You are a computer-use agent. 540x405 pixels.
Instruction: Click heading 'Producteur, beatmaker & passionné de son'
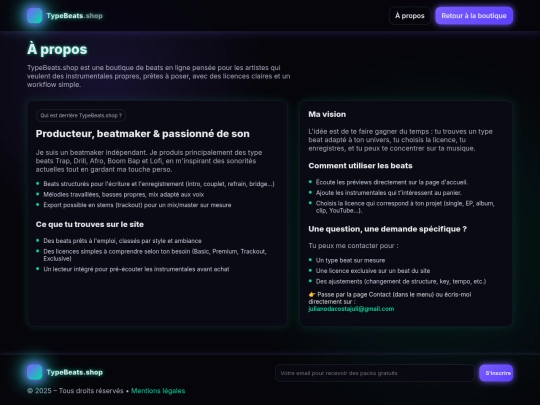(143, 134)
